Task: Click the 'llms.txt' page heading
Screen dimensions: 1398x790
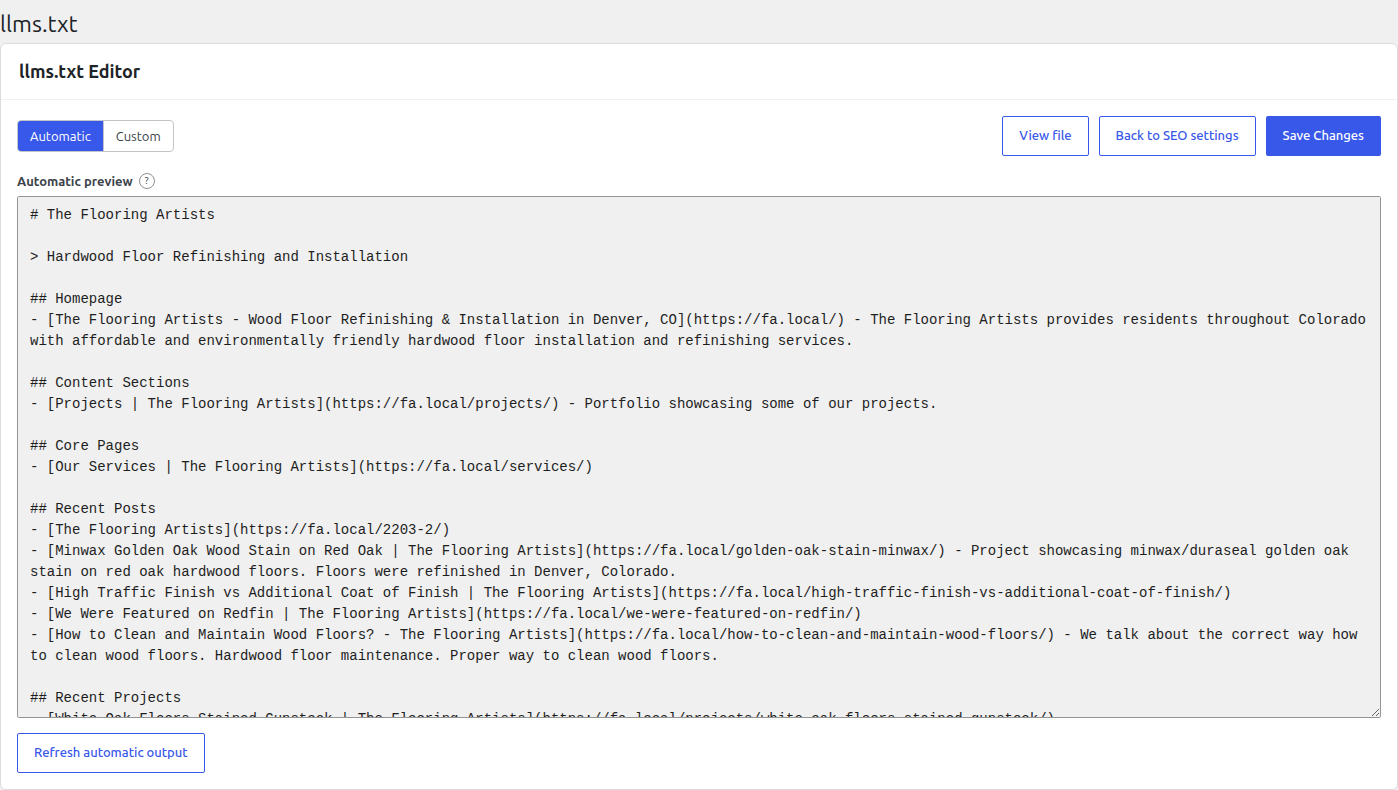Action: 39,24
